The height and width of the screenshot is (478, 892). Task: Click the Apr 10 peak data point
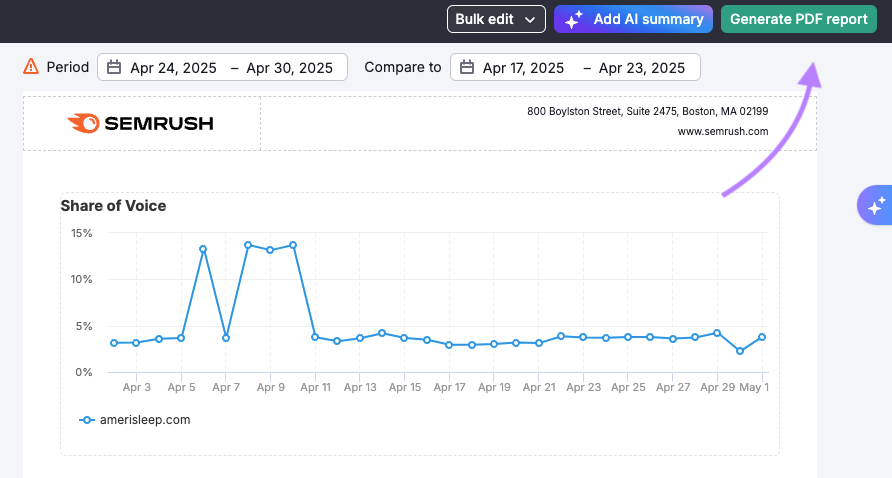pyautogui.click(x=293, y=245)
